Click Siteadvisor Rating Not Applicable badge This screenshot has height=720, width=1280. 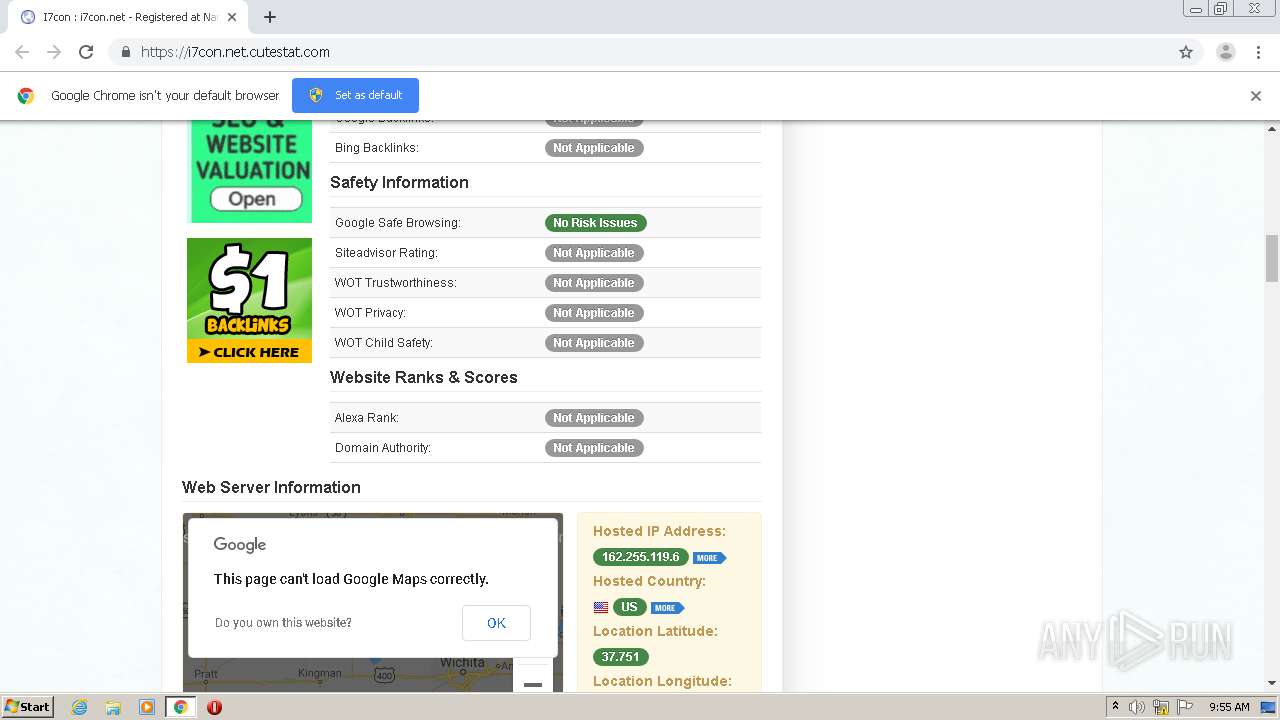click(594, 253)
